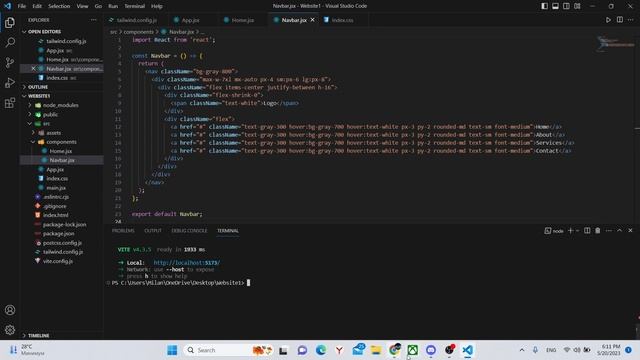Run the code with the play icon
Viewport: 640px width, 360px height.
pos(608,20)
